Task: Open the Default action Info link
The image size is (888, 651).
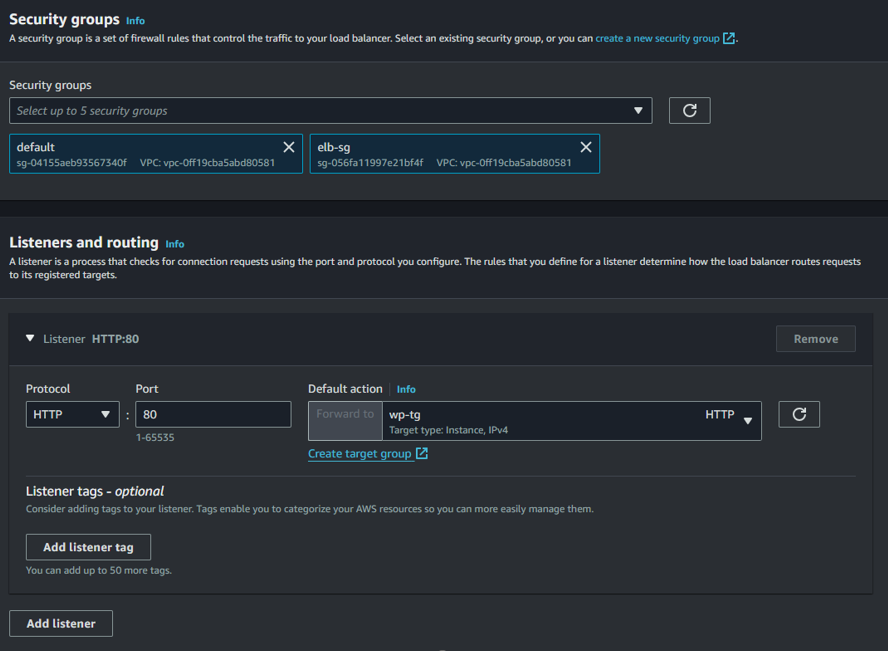Action: (x=406, y=389)
